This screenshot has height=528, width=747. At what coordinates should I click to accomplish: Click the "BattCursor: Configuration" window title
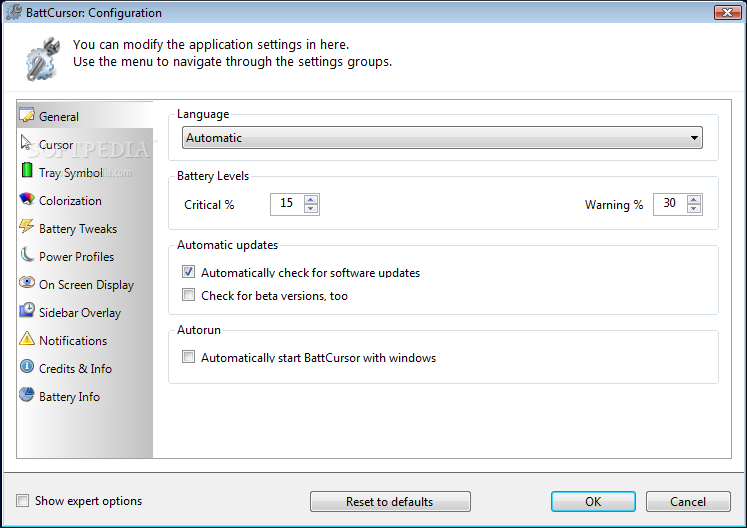tap(94, 12)
